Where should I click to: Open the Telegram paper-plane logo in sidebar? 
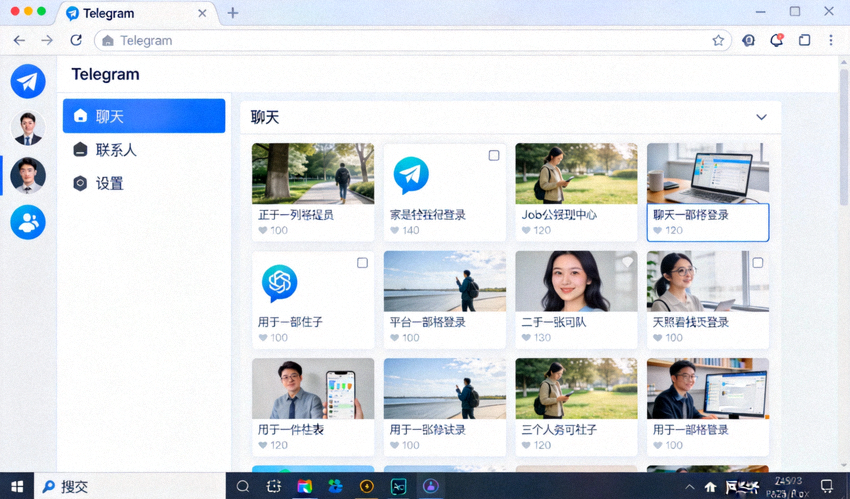28,81
